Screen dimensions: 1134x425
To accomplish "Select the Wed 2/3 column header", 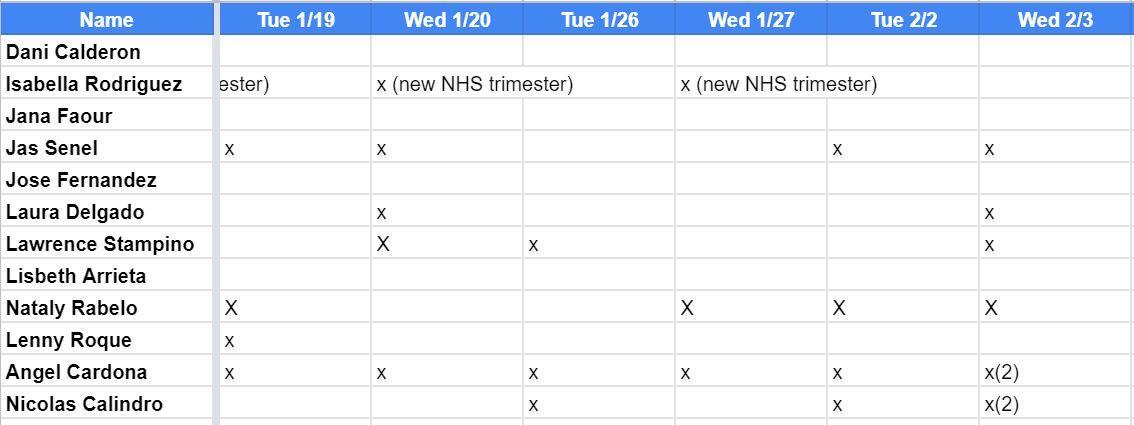I will (1055, 20).
